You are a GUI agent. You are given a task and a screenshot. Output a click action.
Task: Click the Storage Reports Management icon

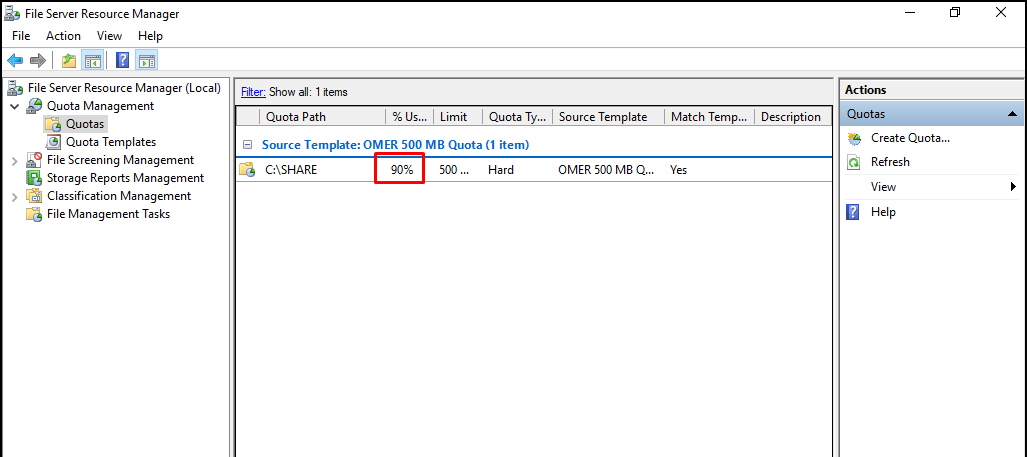click(x=34, y=178)
